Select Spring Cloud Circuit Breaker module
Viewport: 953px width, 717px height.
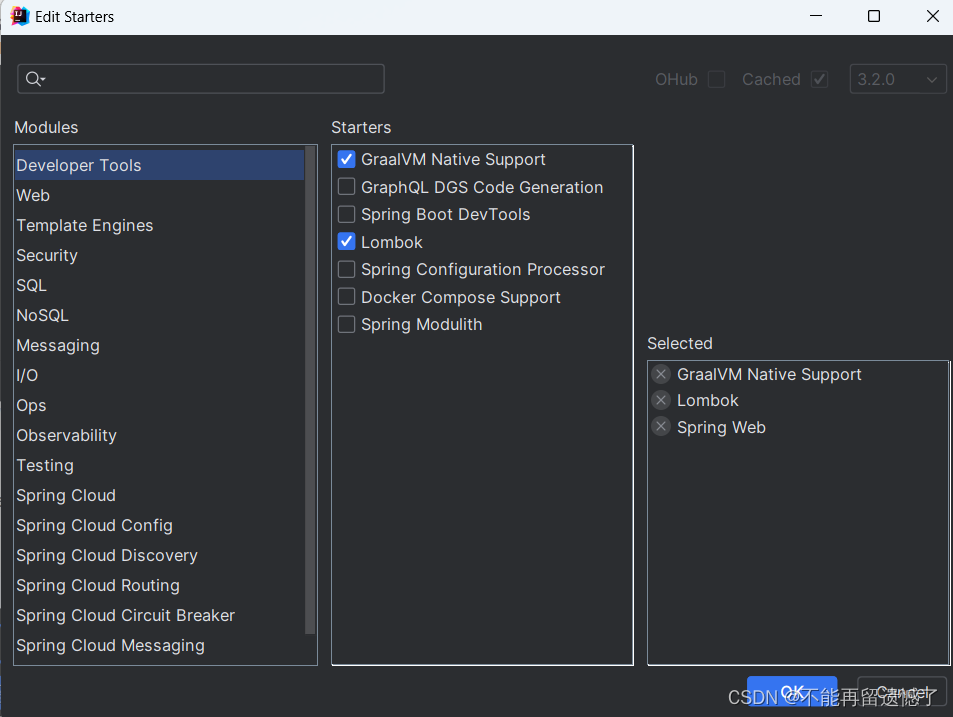[x=159, y=616]
